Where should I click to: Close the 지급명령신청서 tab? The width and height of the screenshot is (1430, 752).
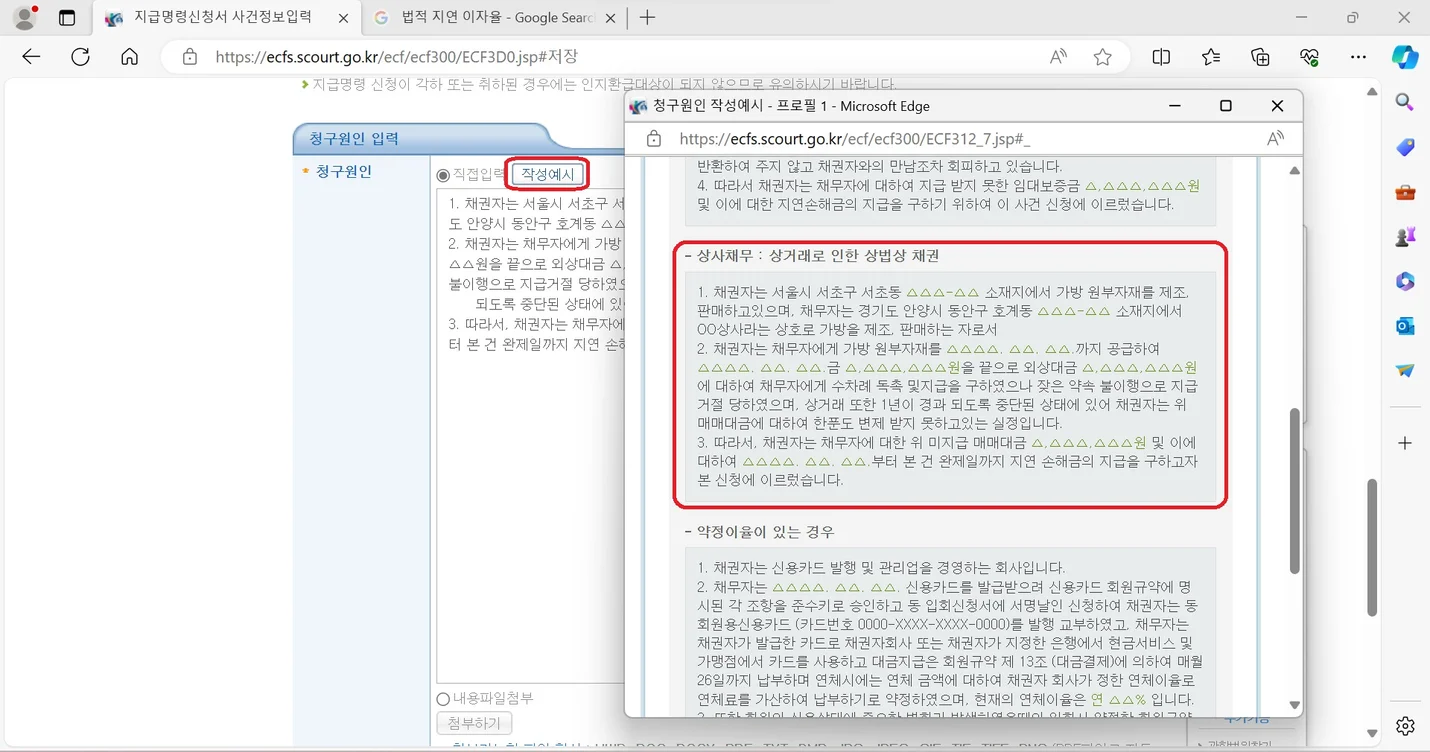pyautogui.click(x=343, y=18)
